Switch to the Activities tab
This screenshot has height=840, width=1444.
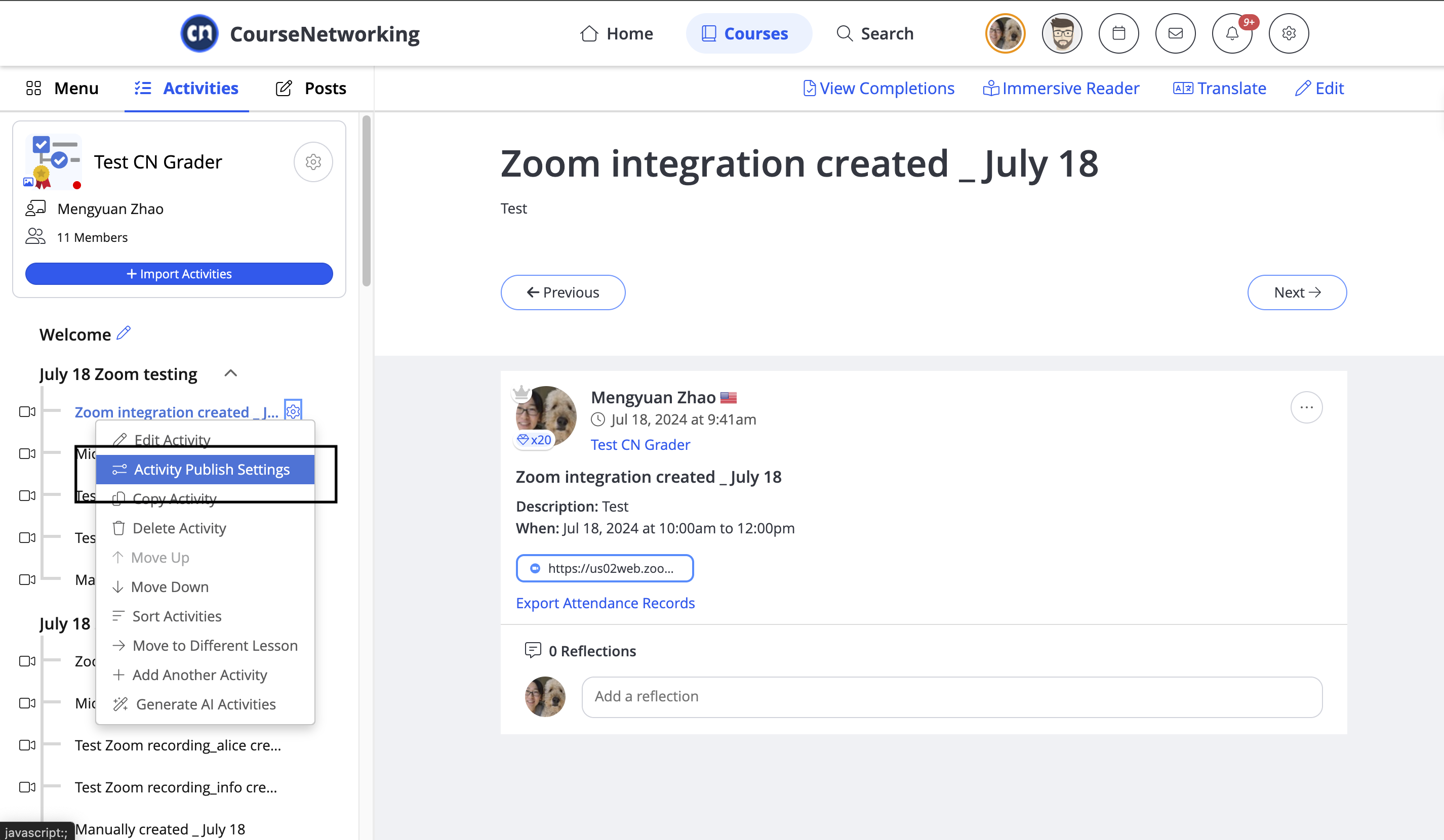[187, 88]
